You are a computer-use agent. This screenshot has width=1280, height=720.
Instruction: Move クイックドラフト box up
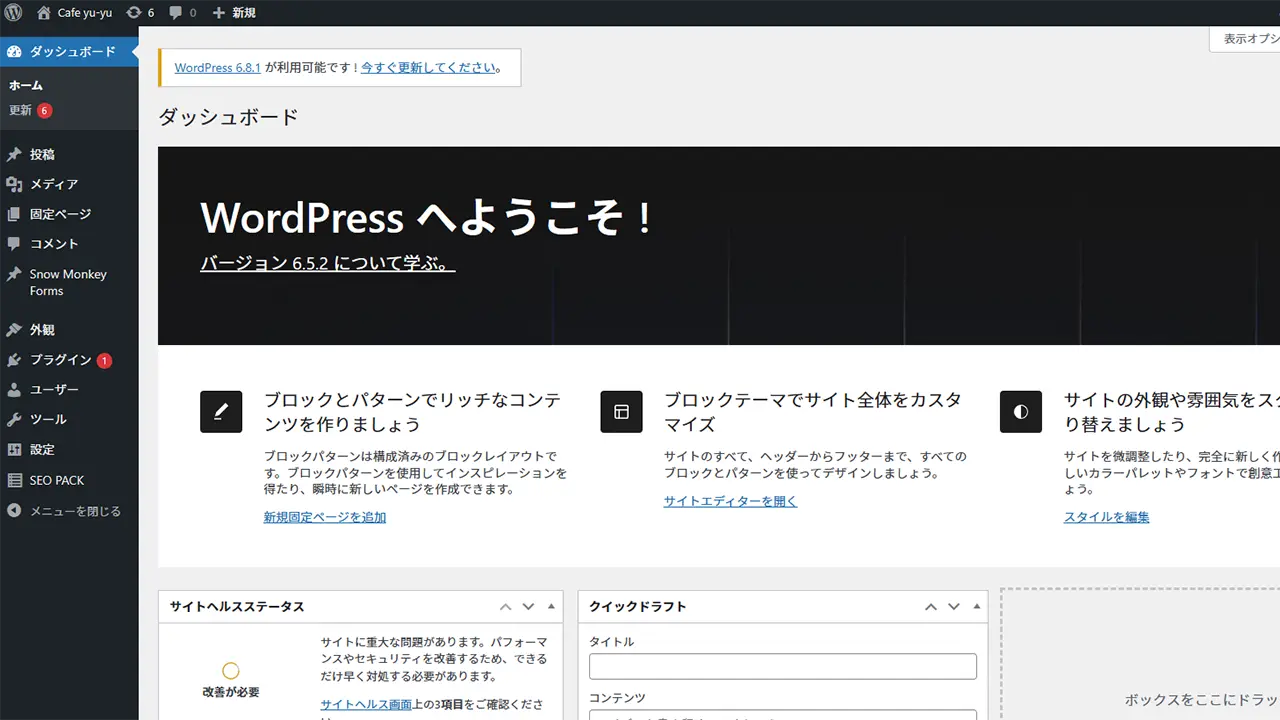click(931, 607)
